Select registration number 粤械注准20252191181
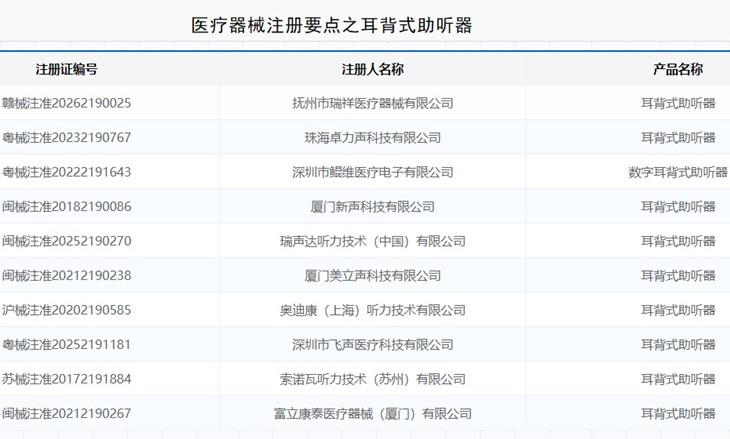The width and height of the screenshot is (730, 439). (x=67, y=344)
